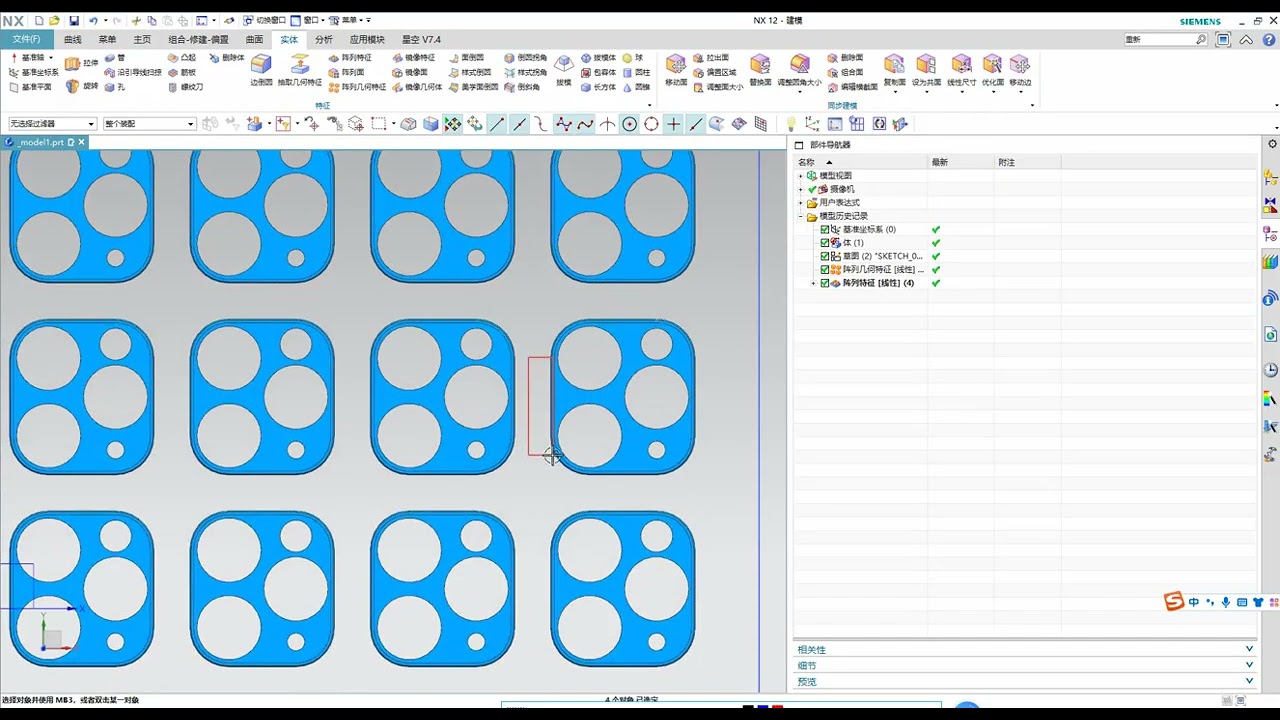Select the 长方体 (Block) tool
Image resolution: width=1280 pixels, height=720 pixels.
tap(598, 87)
